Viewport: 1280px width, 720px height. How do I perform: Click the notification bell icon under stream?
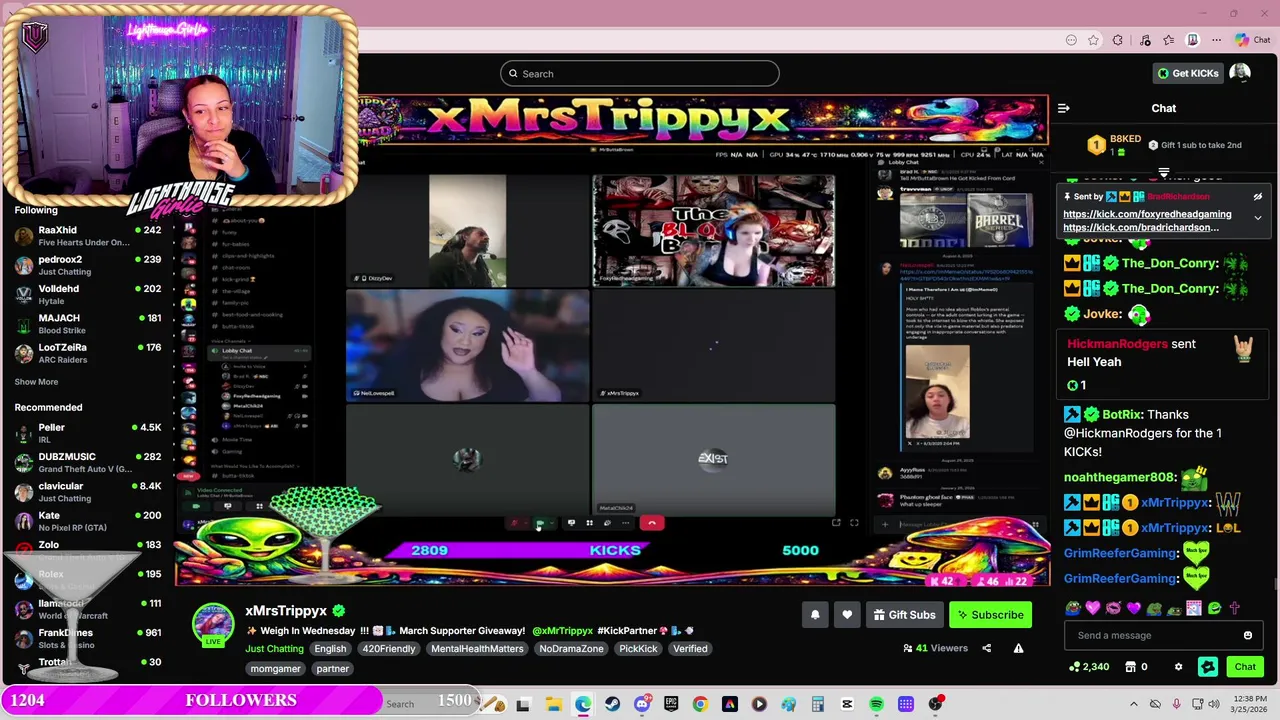(815, 615)
